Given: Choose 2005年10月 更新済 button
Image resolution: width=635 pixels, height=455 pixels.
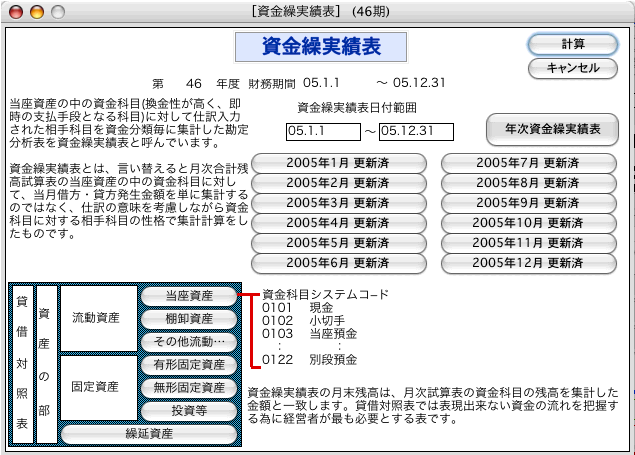Looking at the screenshot, I should click(x=530, y=223).
